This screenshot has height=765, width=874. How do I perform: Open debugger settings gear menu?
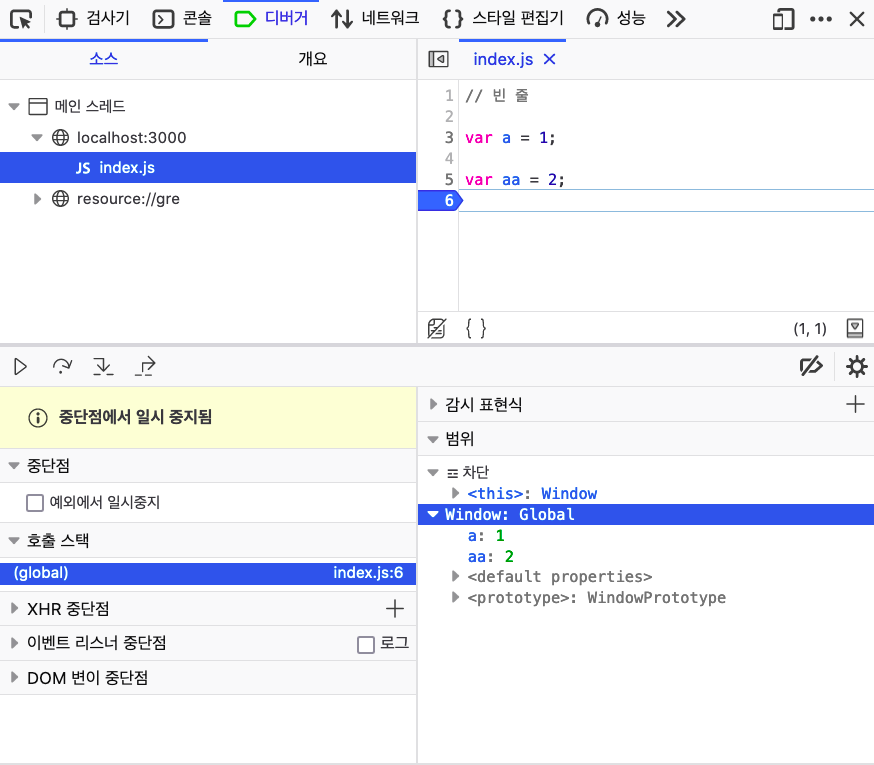pos(857,366)
